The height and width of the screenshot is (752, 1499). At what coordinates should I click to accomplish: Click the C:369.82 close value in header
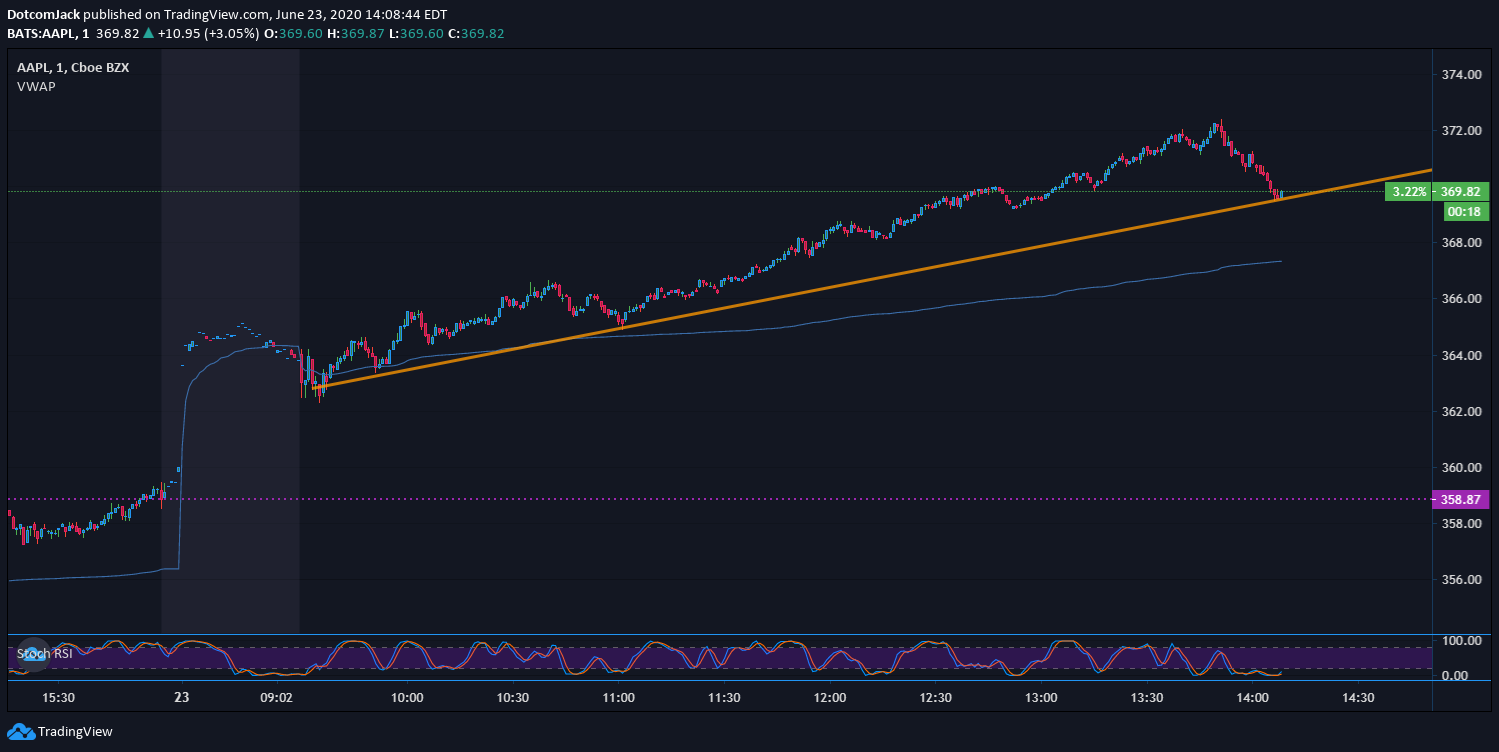476,33
